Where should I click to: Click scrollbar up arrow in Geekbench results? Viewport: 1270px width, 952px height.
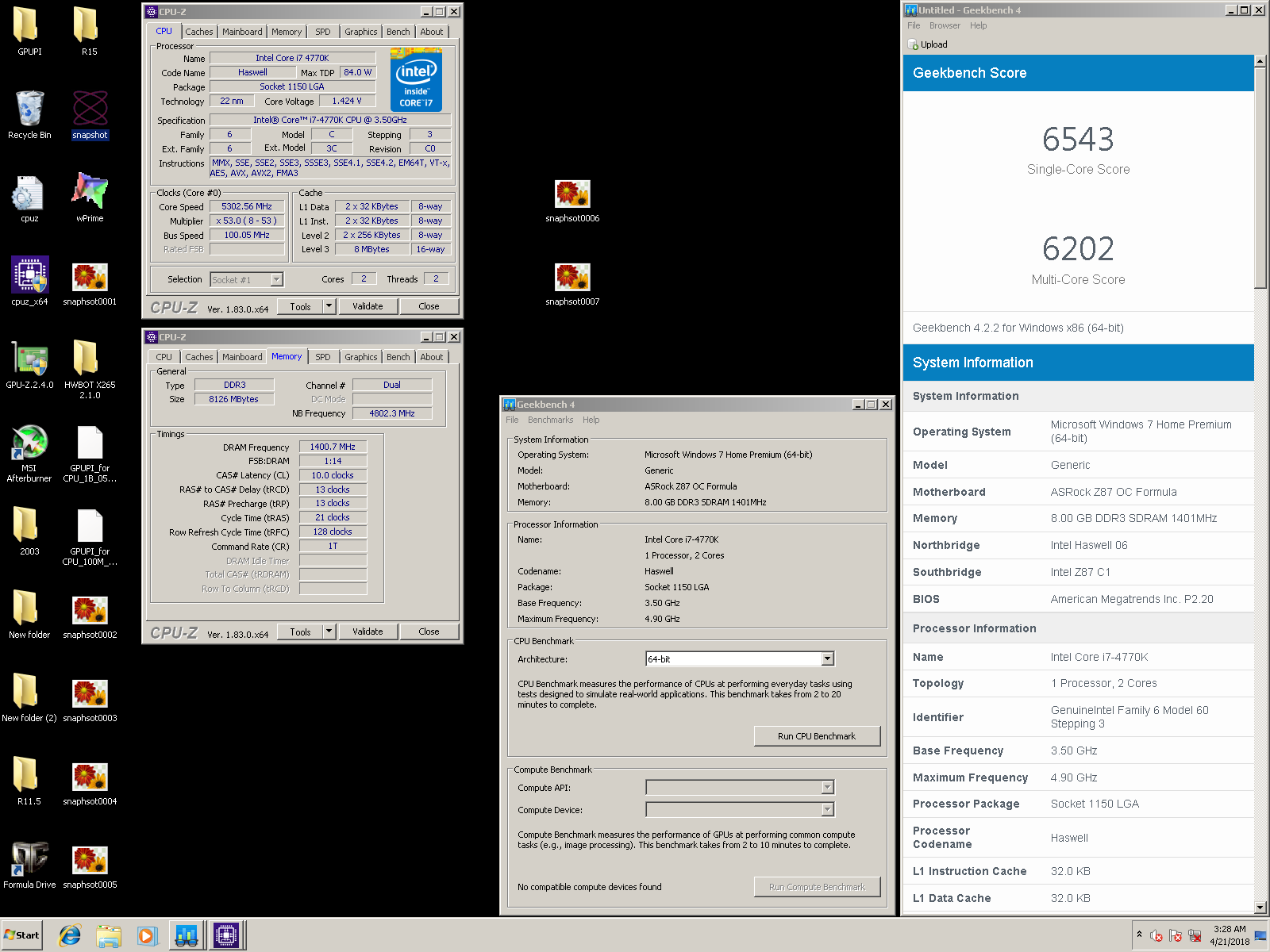(x=1260, y=61)
